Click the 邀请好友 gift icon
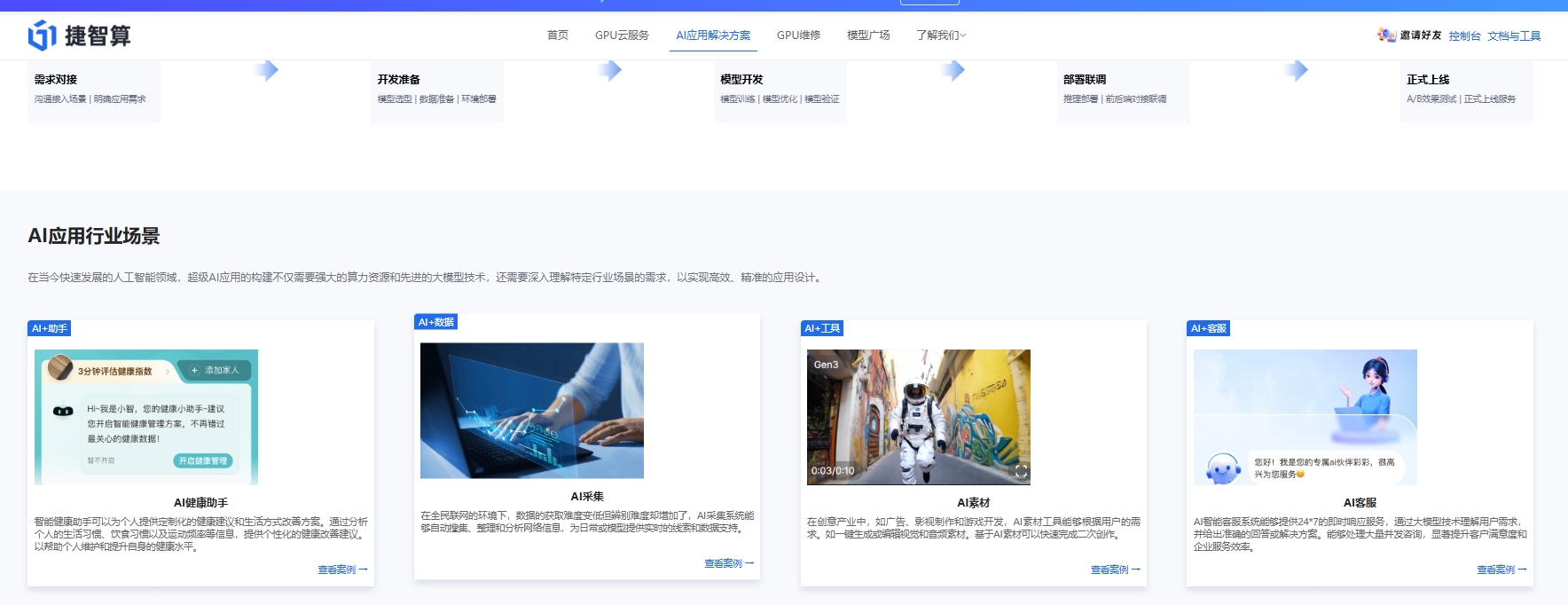Image resolution: width=1568 pixels, height=605 pixels. (x=1385, y=35)
